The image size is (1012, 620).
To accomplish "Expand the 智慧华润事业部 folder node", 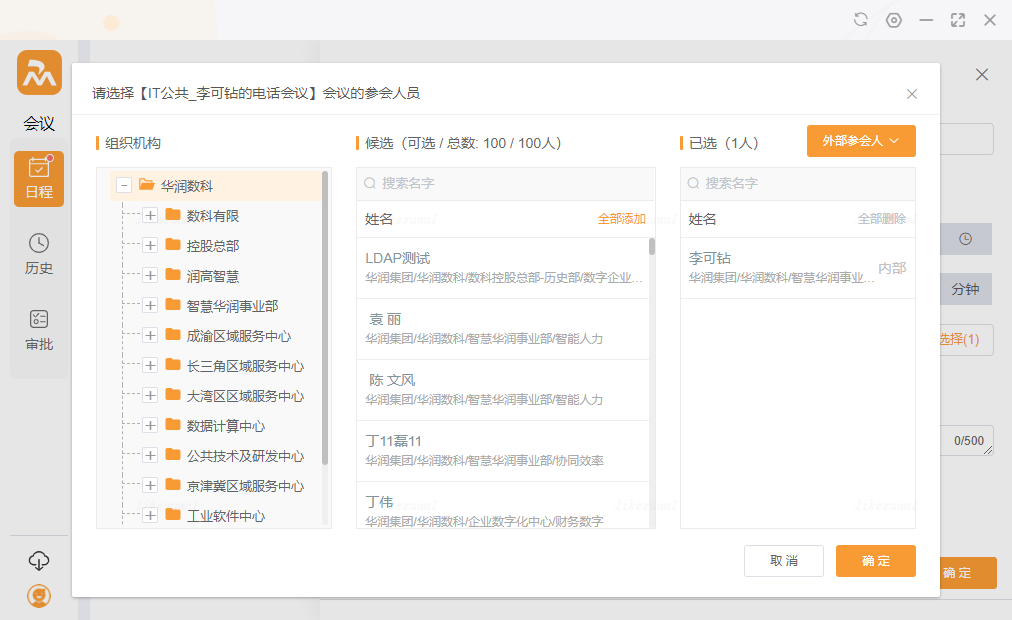I will [150, 305].
